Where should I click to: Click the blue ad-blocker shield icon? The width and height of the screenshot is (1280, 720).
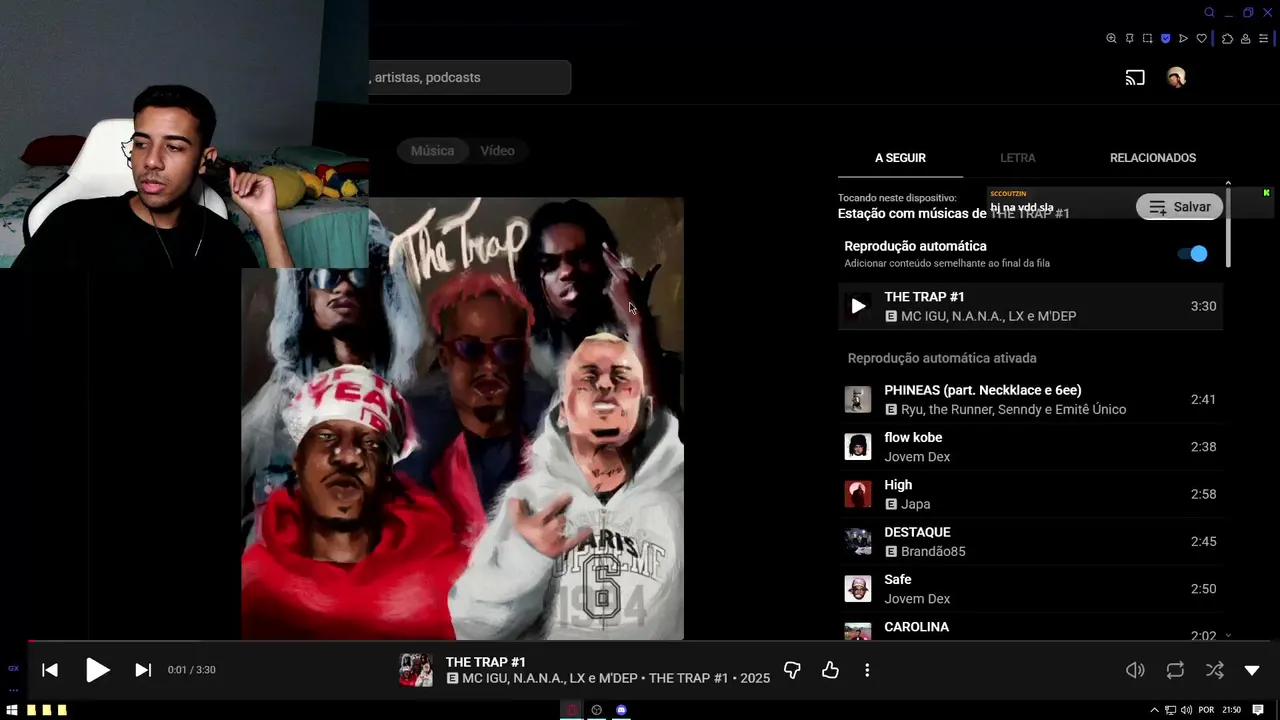click(1165, 39)
